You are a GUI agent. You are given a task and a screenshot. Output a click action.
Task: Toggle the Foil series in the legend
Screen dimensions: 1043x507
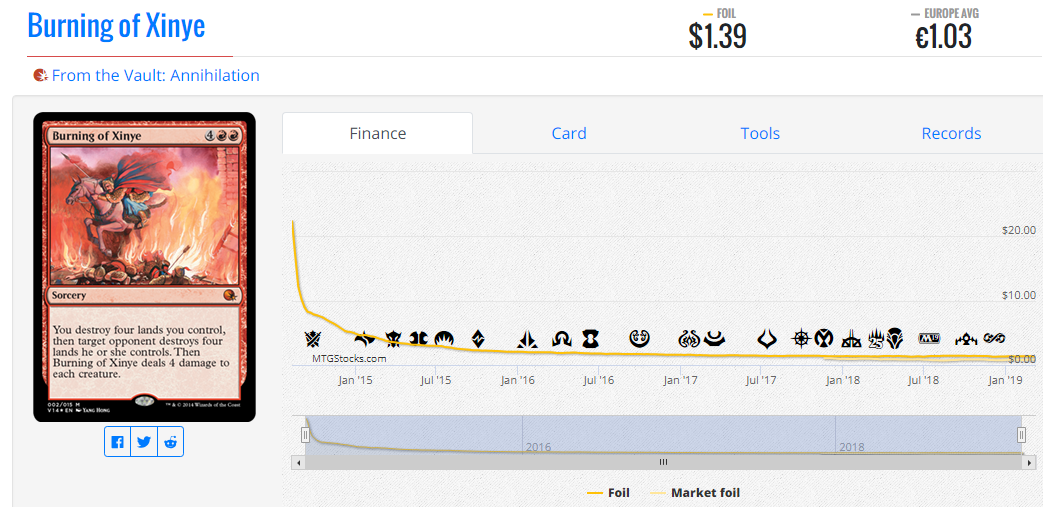pos(608,493)
